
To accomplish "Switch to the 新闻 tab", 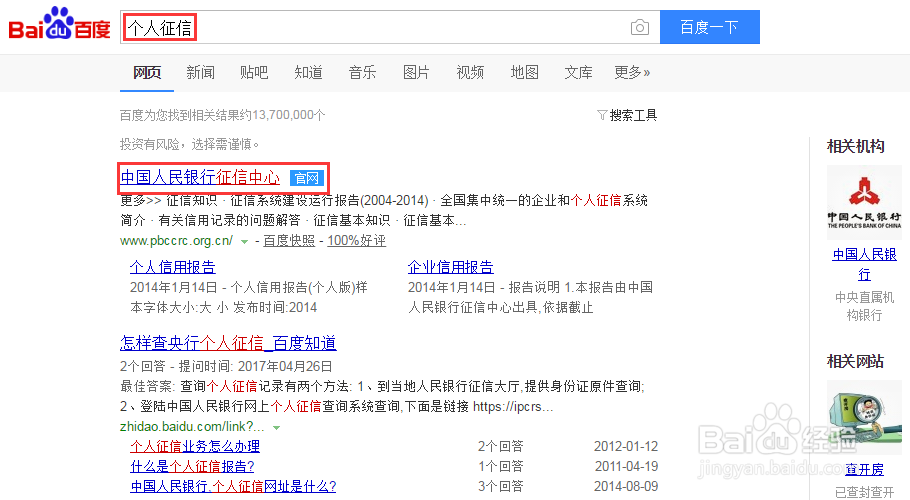I will 201,73.
